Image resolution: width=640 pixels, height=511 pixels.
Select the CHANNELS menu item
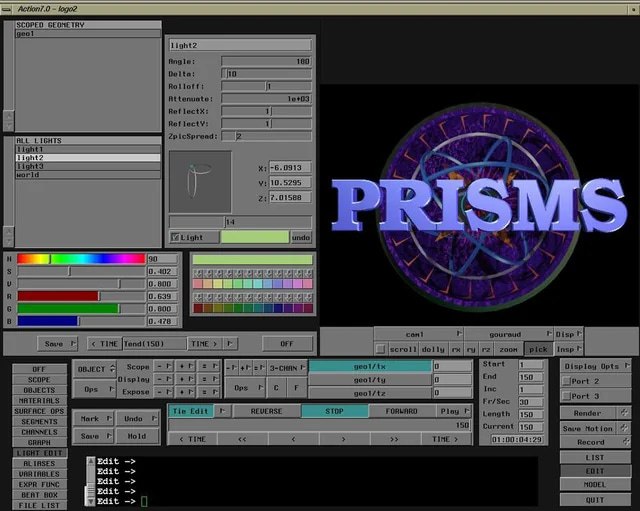[x=39, y=432]
